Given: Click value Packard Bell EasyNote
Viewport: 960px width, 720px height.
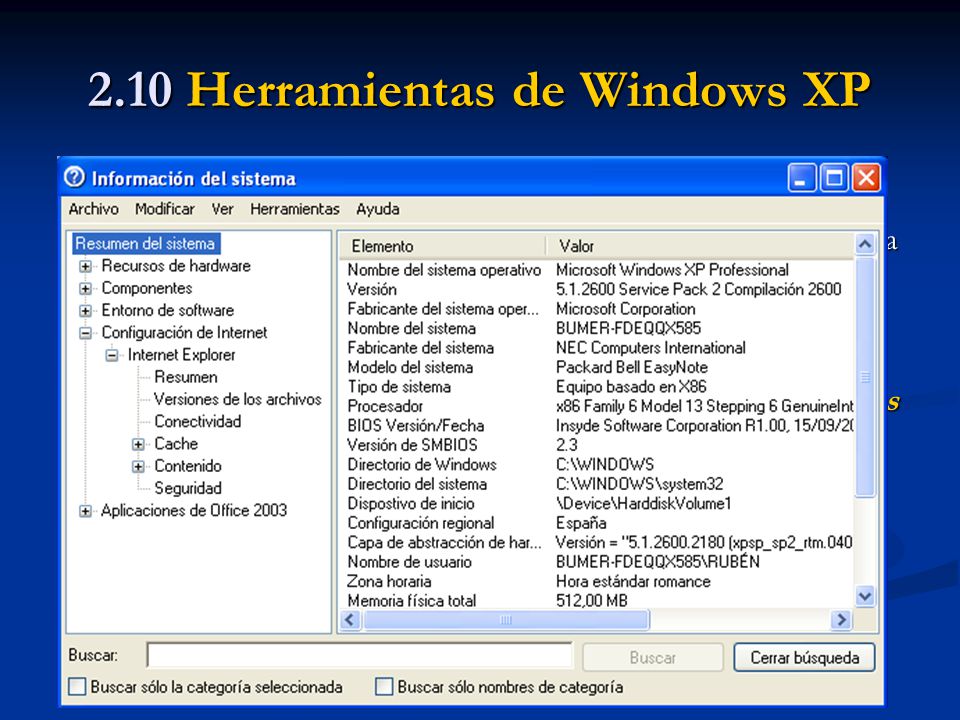Looking at the screenshot, I should [631, 367].
